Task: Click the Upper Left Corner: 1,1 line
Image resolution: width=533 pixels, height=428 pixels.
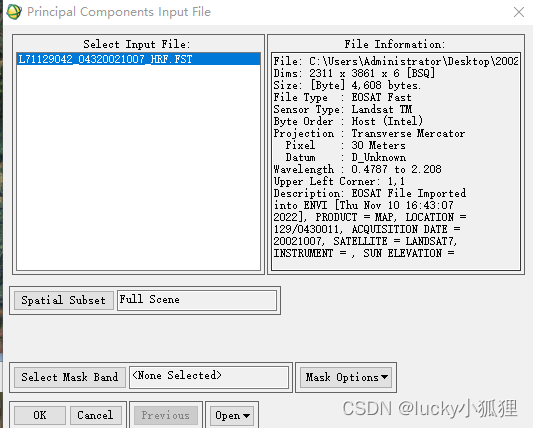Action: tap(339, 181)
